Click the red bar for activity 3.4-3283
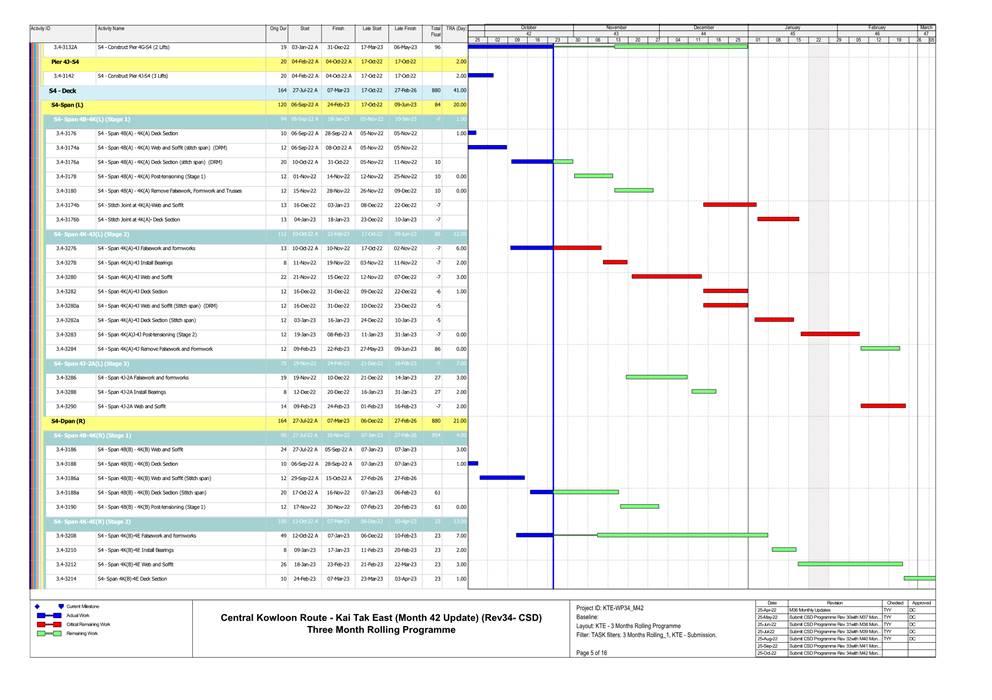Screen dimensions: 992x700 tap(830, 334)
